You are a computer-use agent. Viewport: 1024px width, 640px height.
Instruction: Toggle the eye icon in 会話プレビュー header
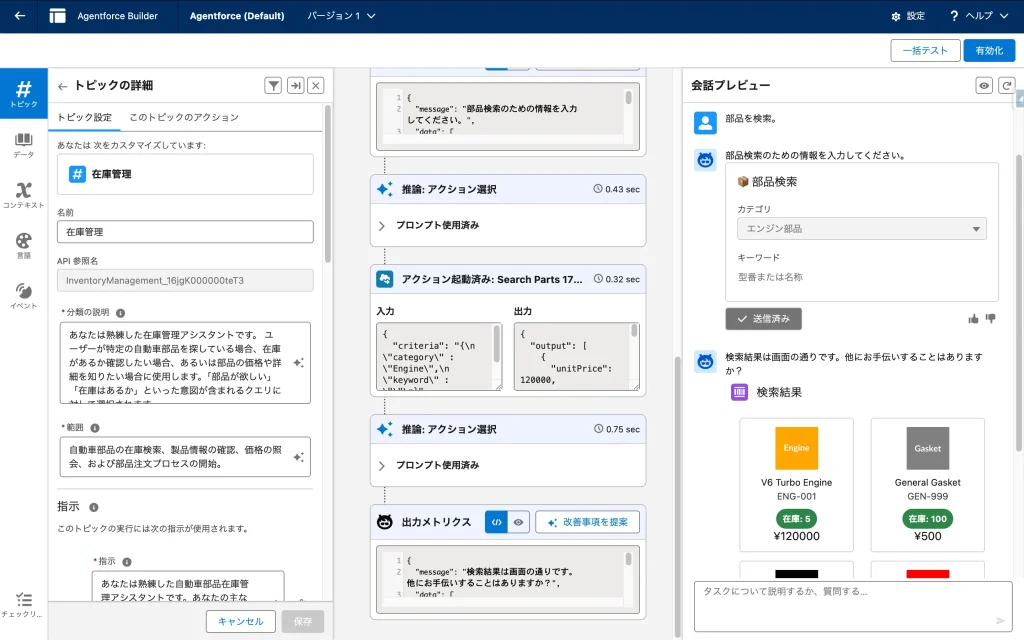coord(984,86)
